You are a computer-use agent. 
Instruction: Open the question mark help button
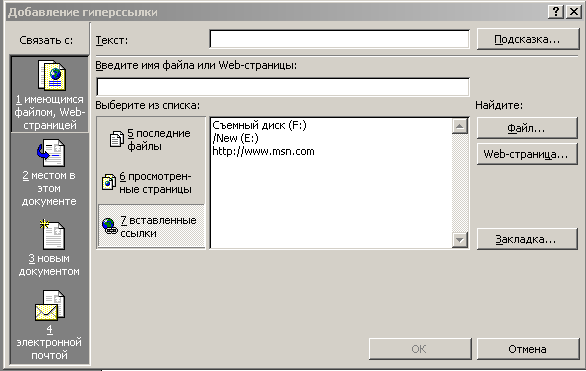pyautogui.click(x=556, y=12)
